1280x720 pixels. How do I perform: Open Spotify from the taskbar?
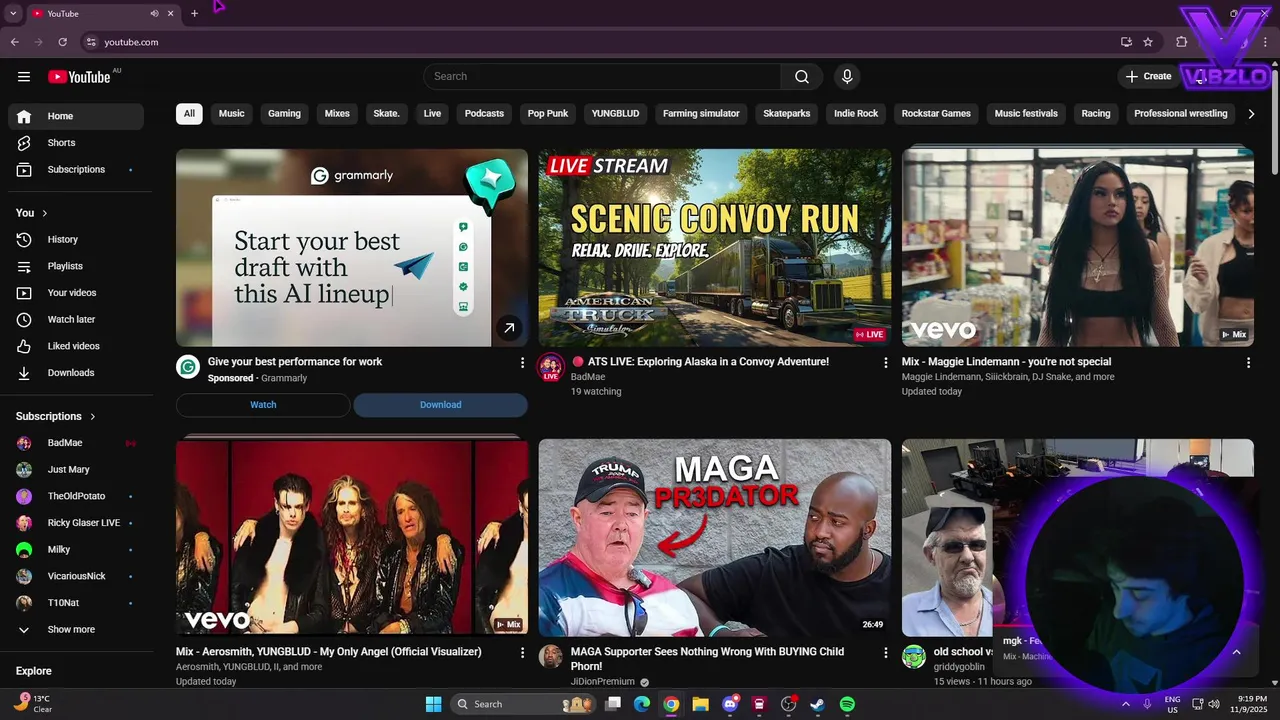pyautogui.click(x=847, y=704)
